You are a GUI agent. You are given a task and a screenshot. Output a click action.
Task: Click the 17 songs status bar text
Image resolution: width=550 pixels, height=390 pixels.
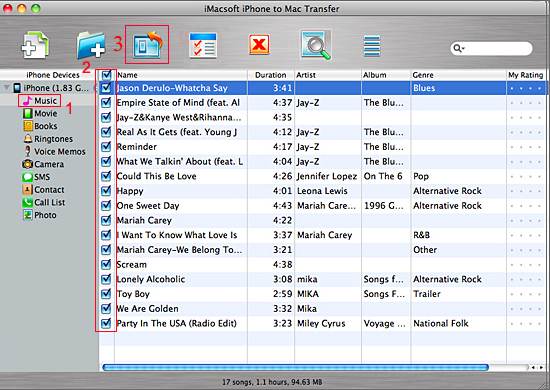click(x=272, y=382)
